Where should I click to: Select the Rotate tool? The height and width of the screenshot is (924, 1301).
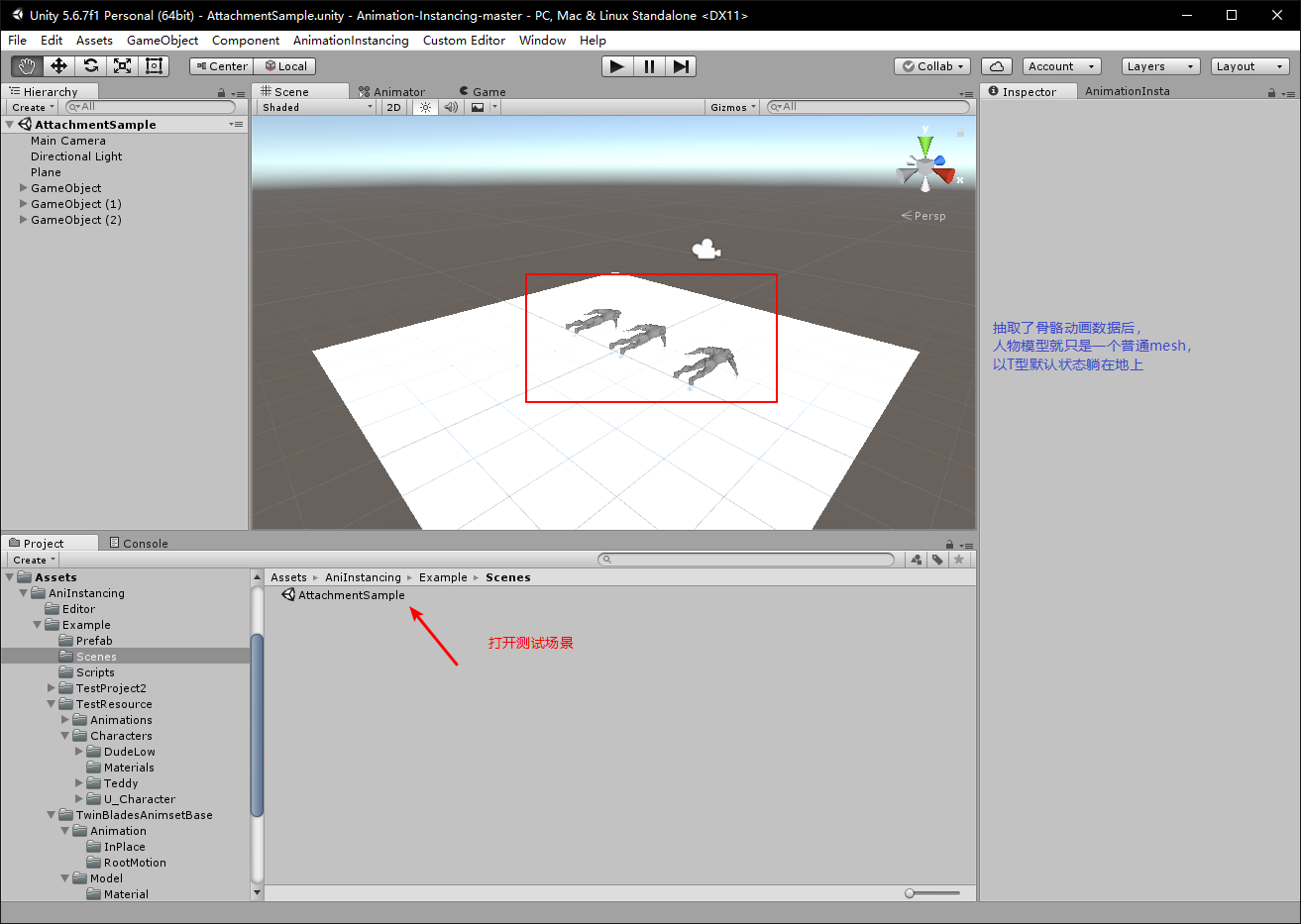point(89,66)
